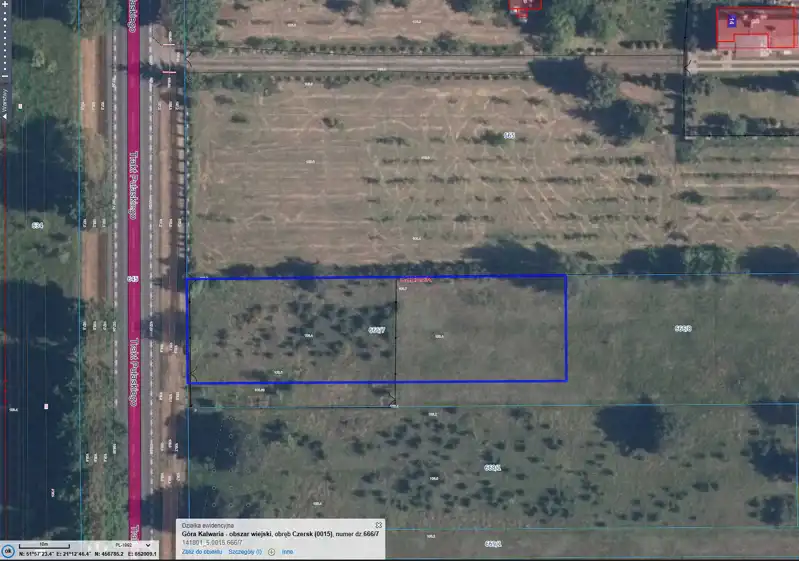Click the parcel 665 label in the field
The width and height of the screenshot is (799, 561).
(509, 135)
